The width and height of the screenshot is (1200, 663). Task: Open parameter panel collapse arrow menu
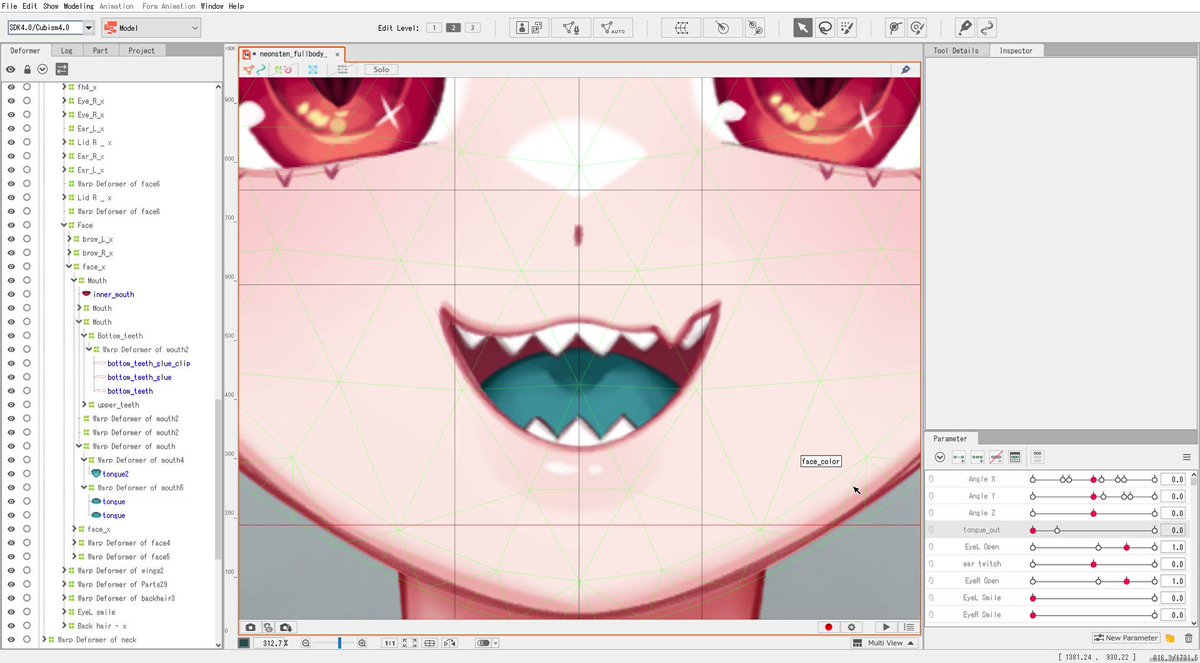940,457
